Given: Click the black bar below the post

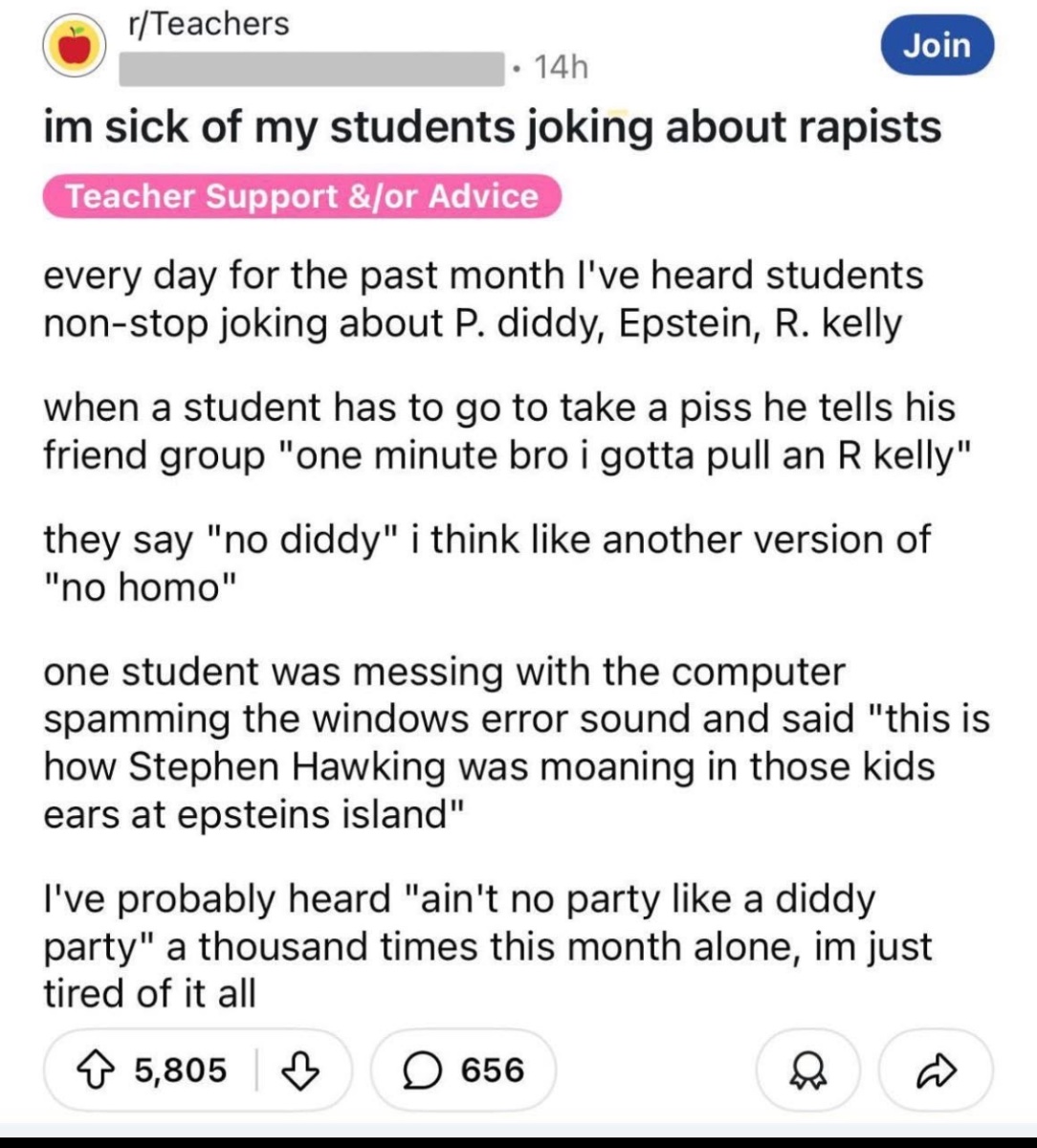Looking at the screenshot, I should click(x=518, y=1141).
